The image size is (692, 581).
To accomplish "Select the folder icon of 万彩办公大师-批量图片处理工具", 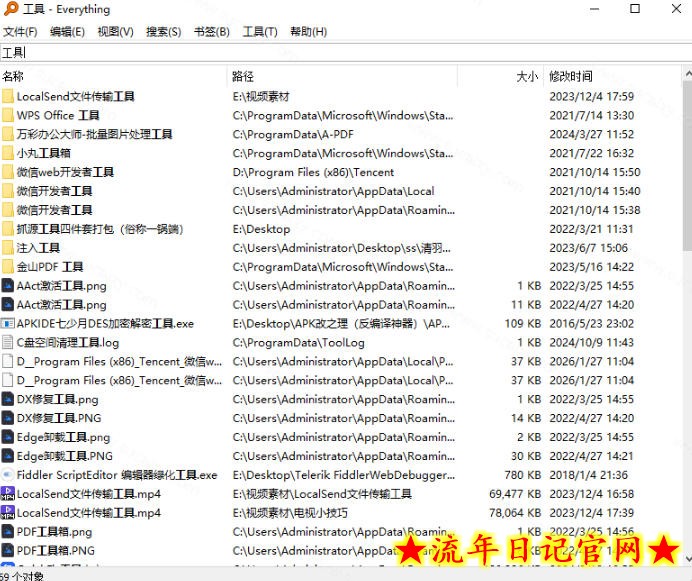I will [x=8, y=134].
